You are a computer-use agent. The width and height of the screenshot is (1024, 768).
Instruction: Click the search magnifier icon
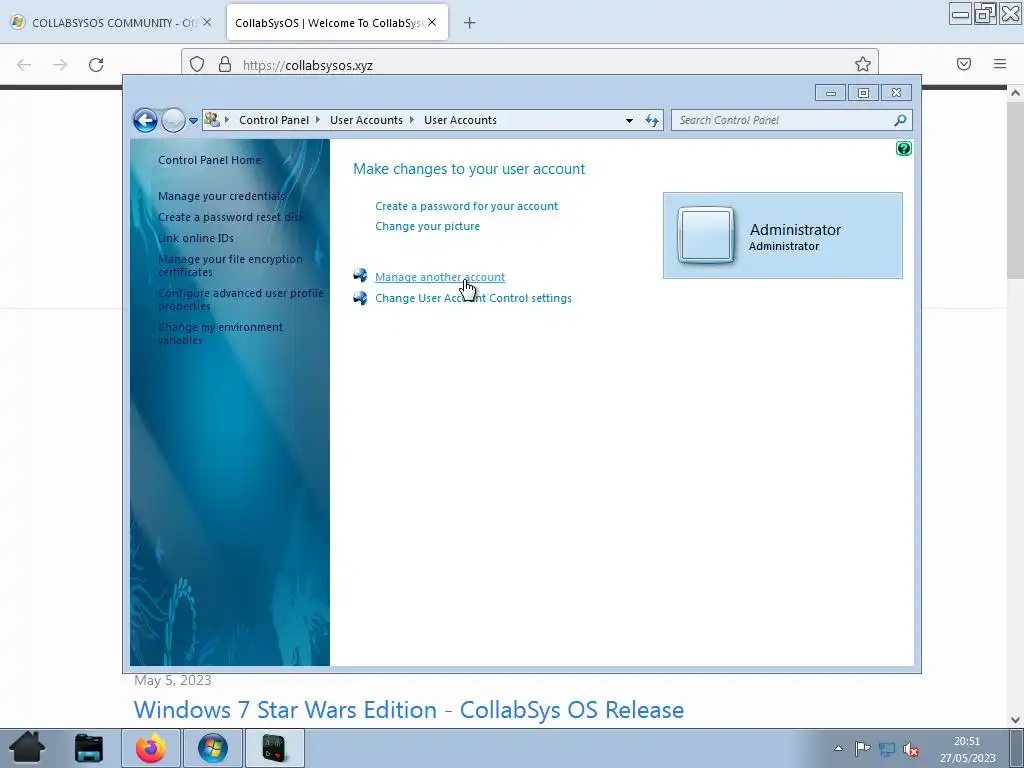click(x=901, y=120)
